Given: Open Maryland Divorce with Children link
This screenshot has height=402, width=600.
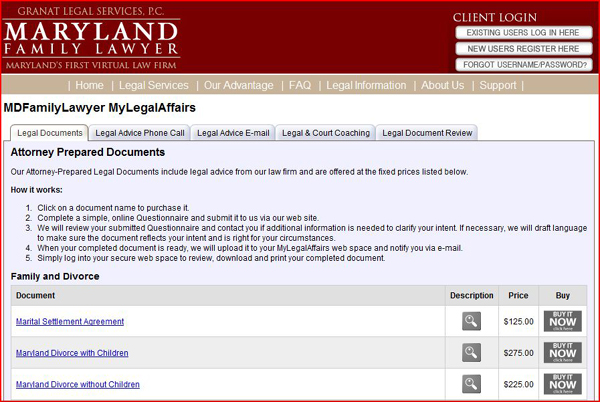Looking at the screenshot, I should 72,353.
